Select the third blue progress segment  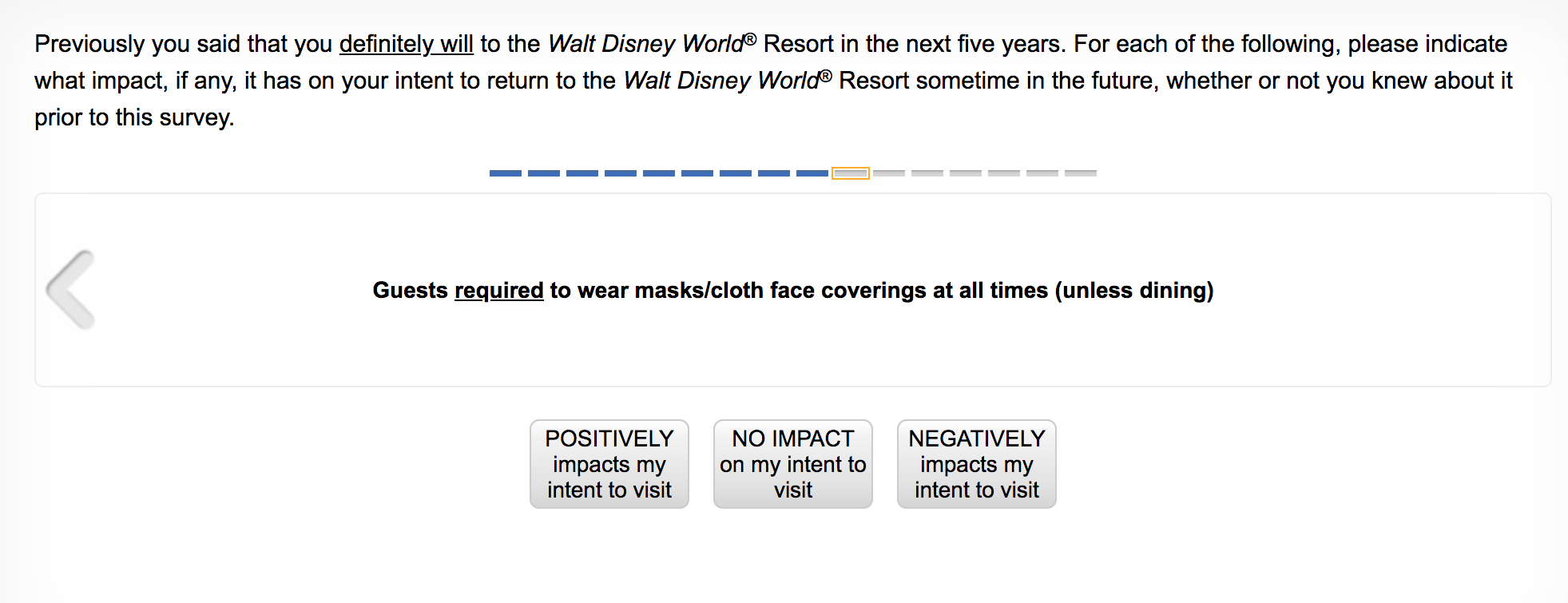(582, 173)
